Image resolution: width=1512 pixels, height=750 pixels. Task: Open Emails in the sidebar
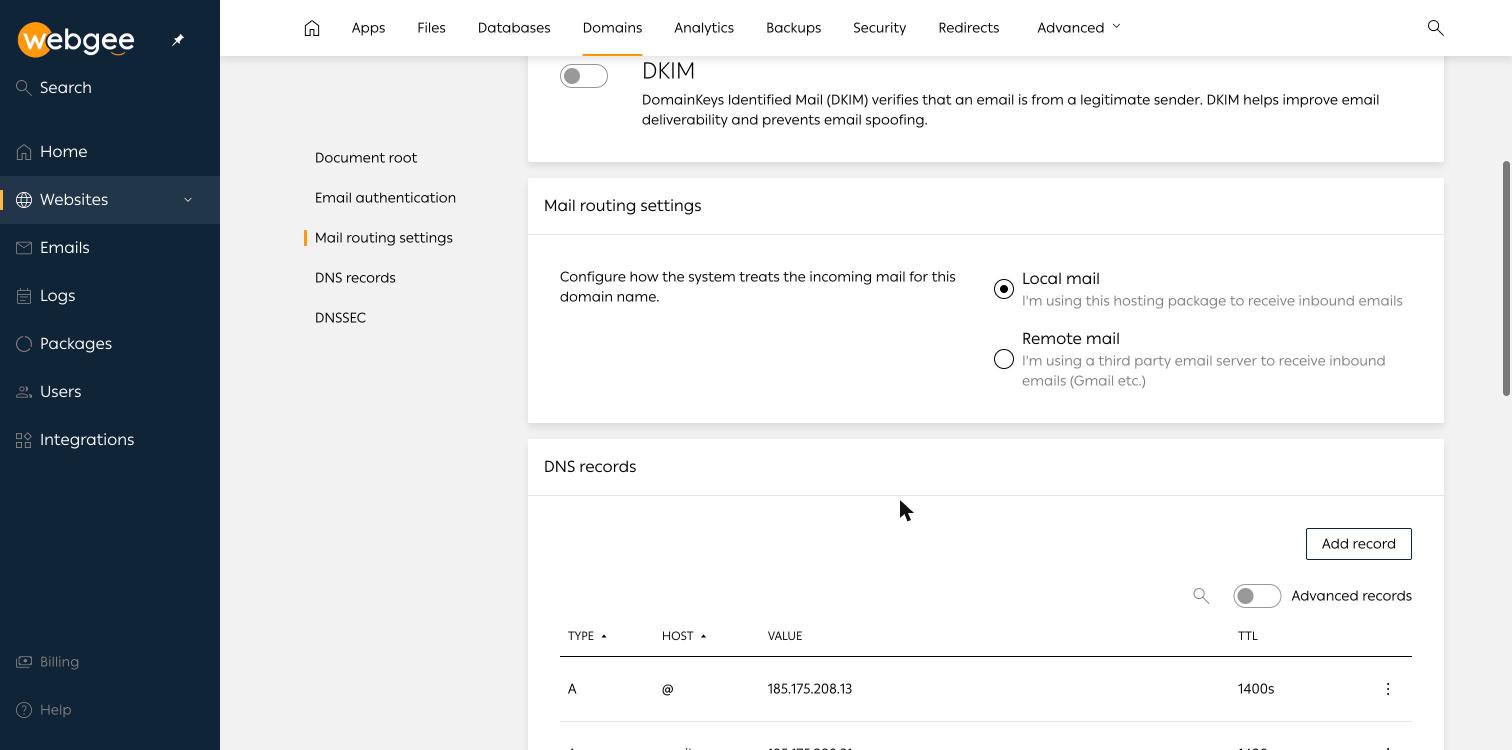point(110,248)
